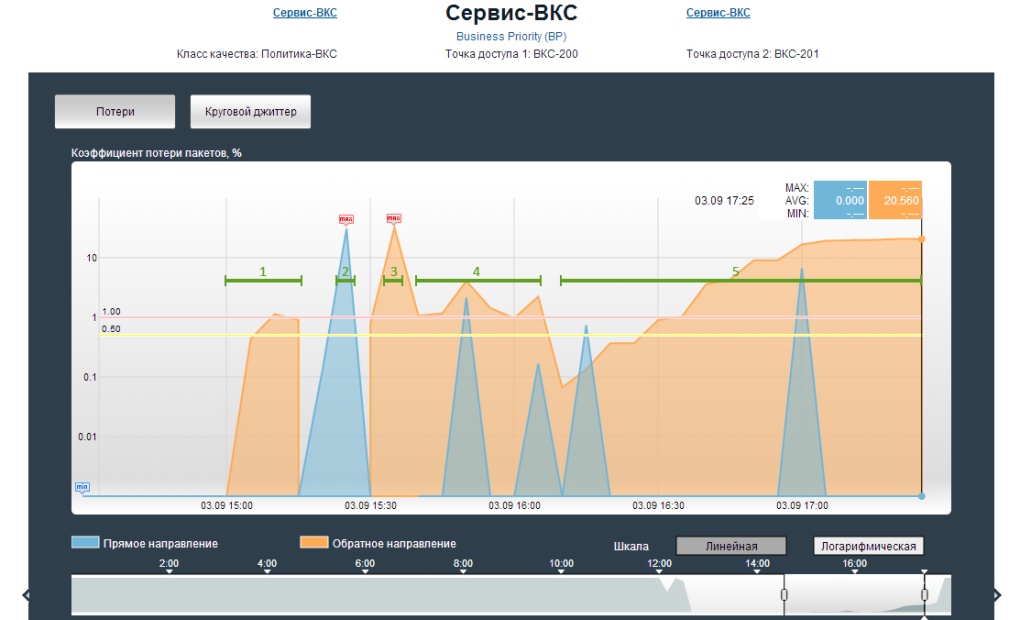
Task: Open the right Сервис-ВКС link
Action: 718,13
